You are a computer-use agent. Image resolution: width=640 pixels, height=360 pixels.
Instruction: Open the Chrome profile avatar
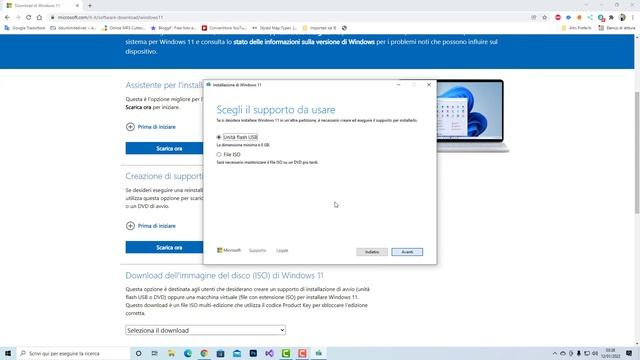point(622,18)
